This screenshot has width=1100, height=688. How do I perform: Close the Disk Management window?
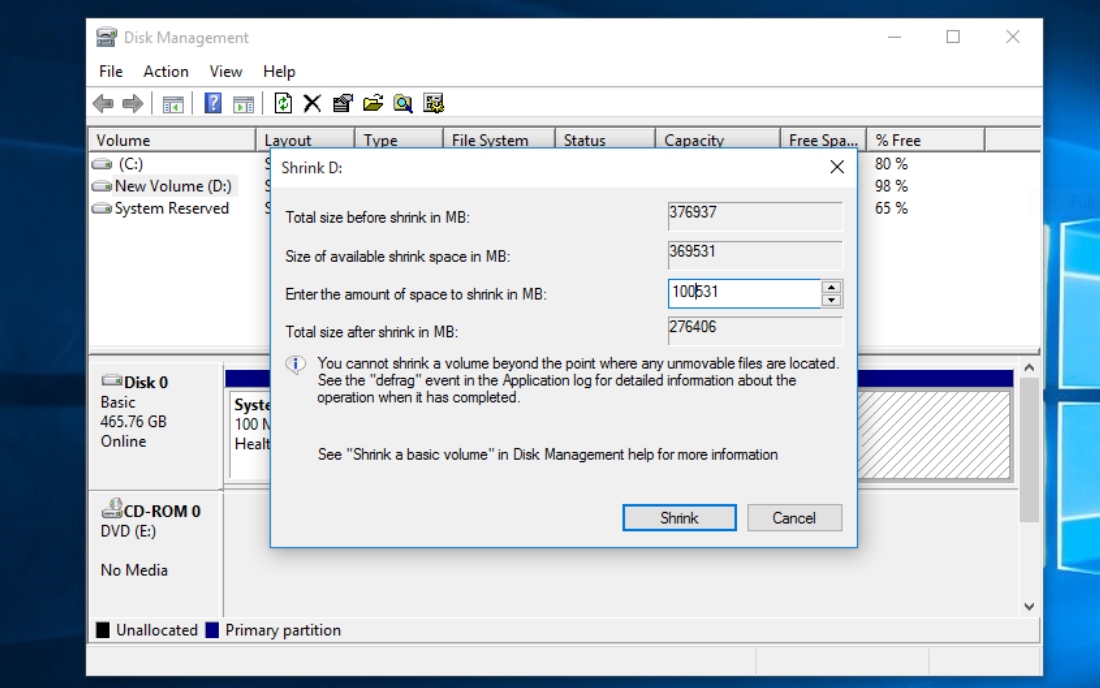coord(1012,37)
